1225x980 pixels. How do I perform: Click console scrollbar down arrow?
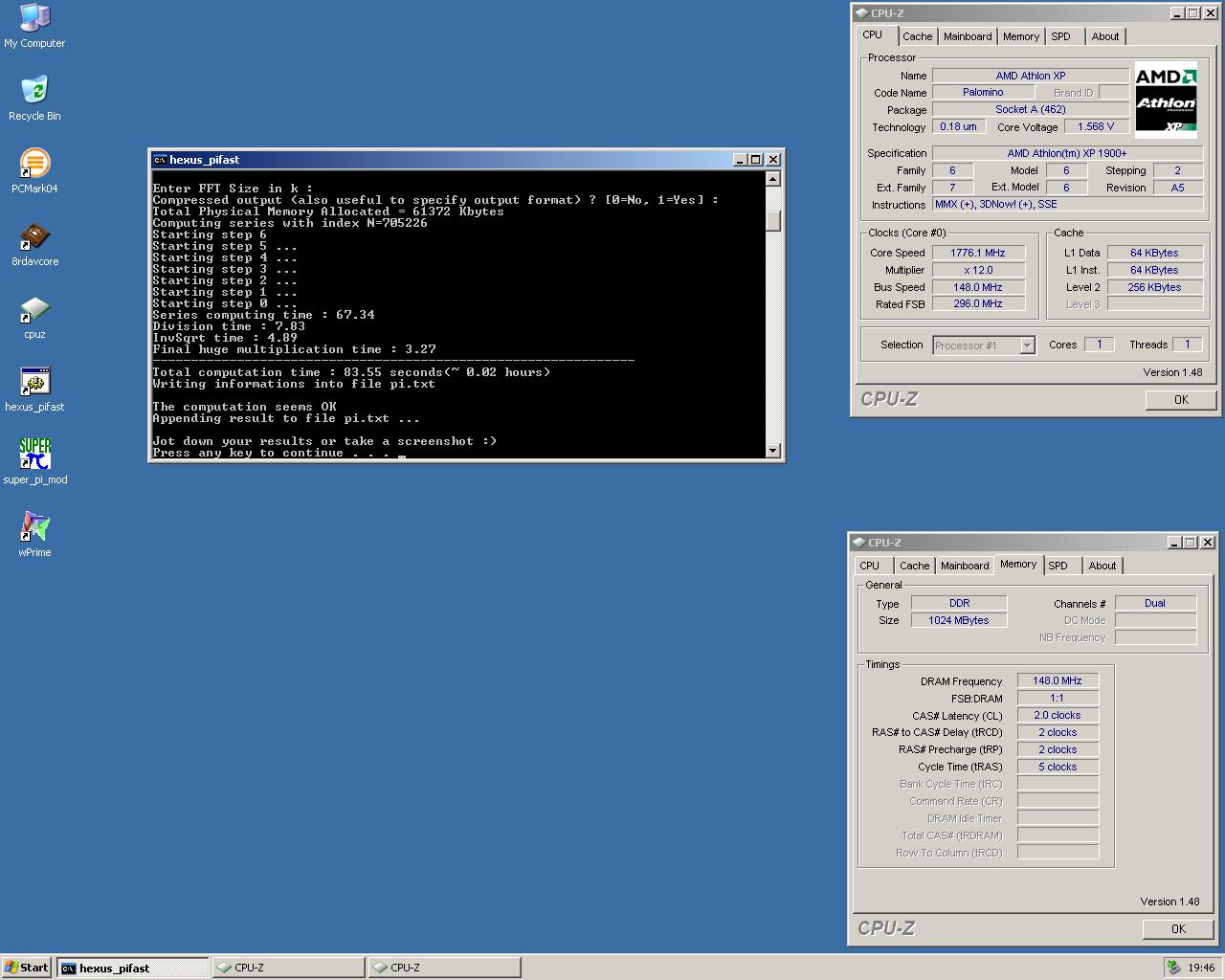[x=773, y=450]
